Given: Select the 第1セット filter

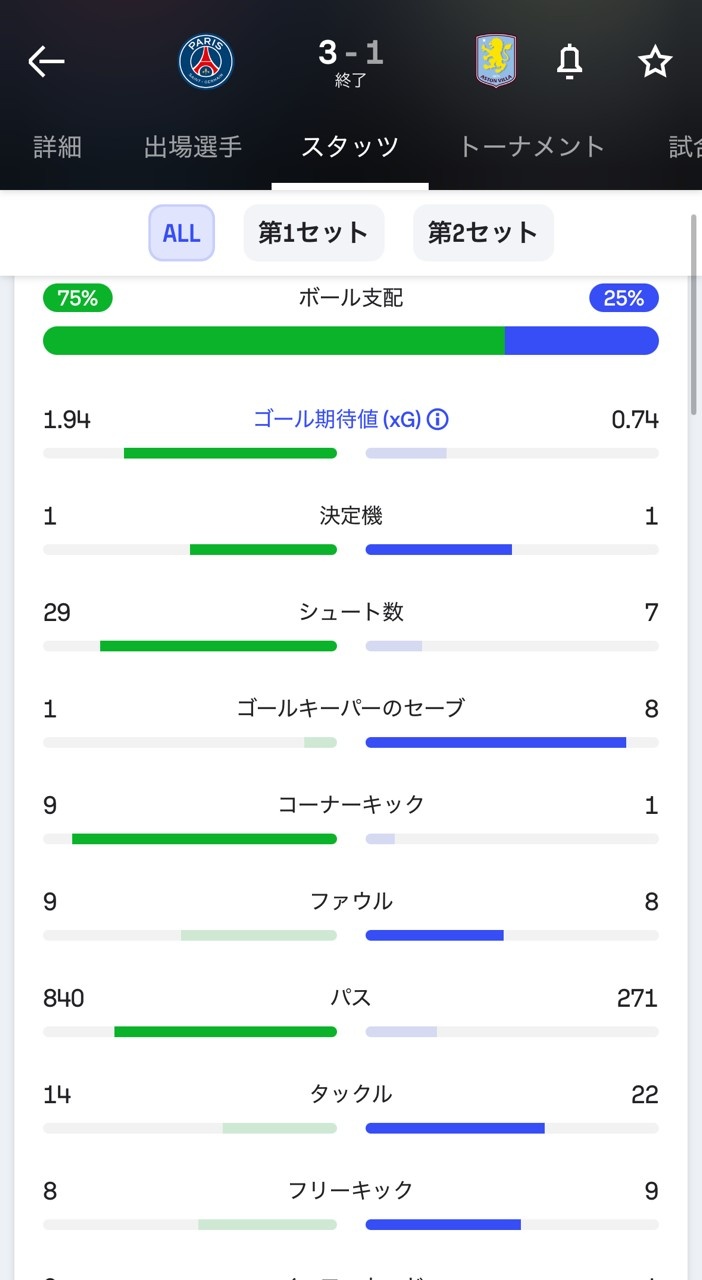Looking at the screenshot, I should click(314, 233).
